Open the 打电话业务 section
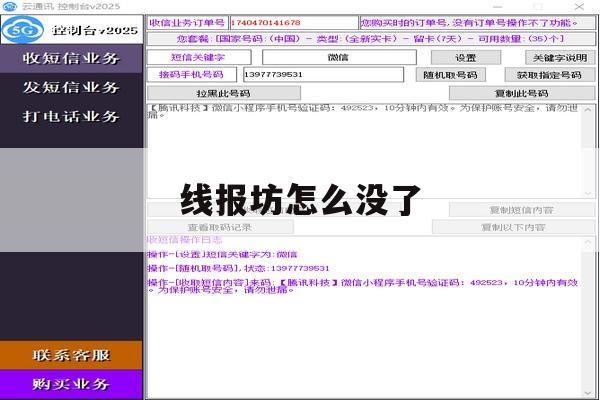Image resolution: width=600 pixels, height=400 pixels. [x=71, y=116]
